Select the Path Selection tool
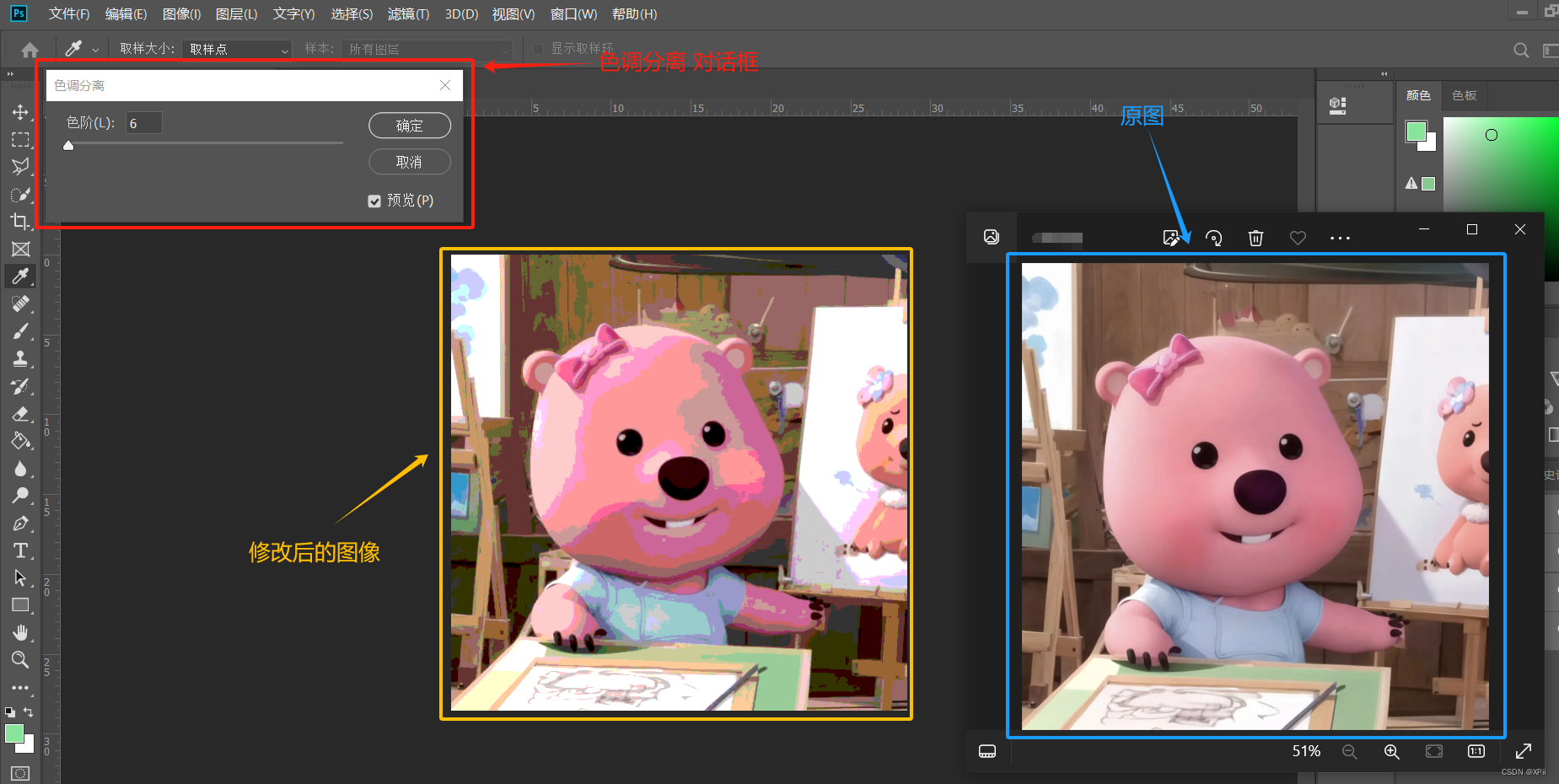The image size is (1559, 784). (x=20, y=578)
